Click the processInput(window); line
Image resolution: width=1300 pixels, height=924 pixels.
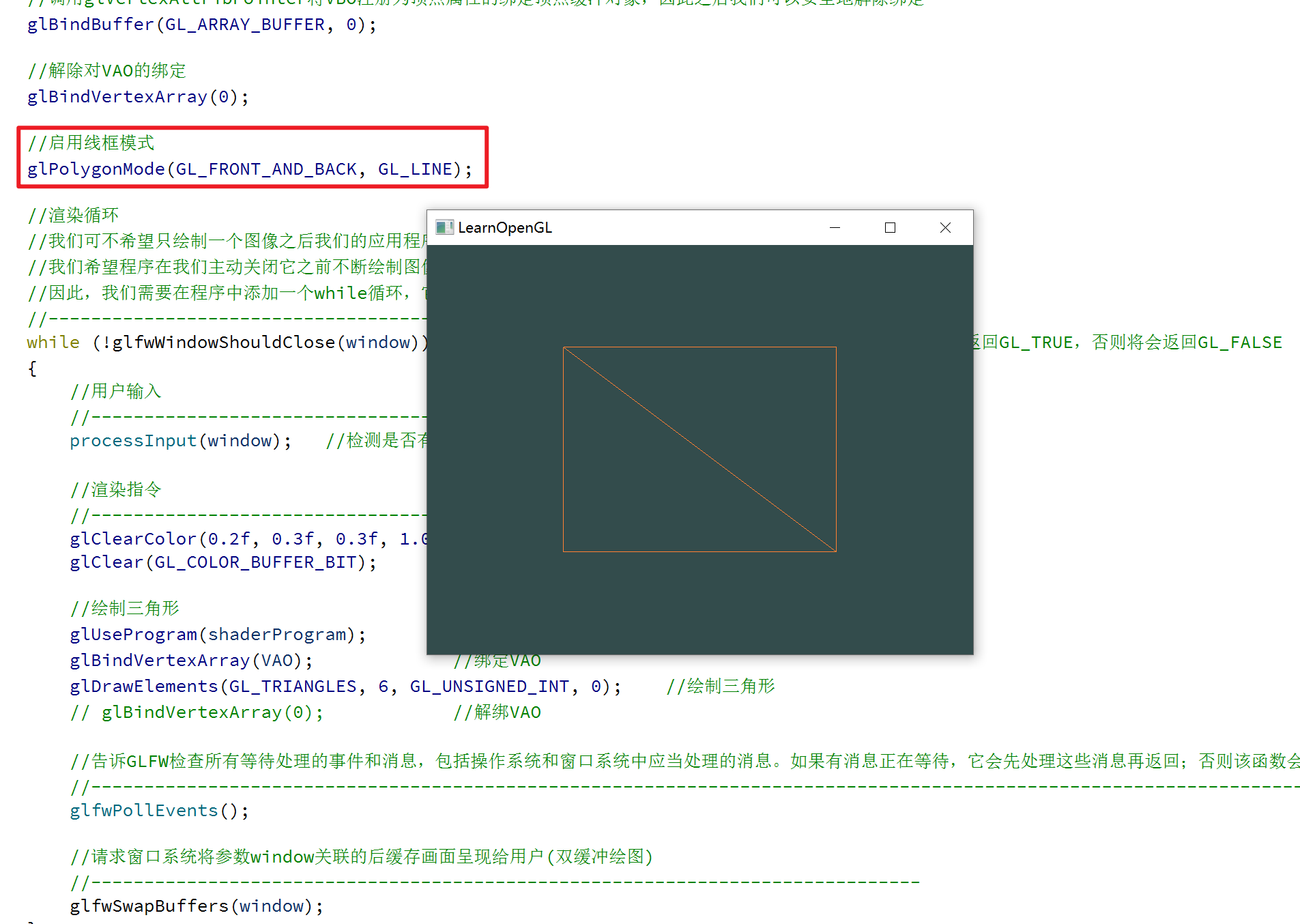click(x=181, y=441)
